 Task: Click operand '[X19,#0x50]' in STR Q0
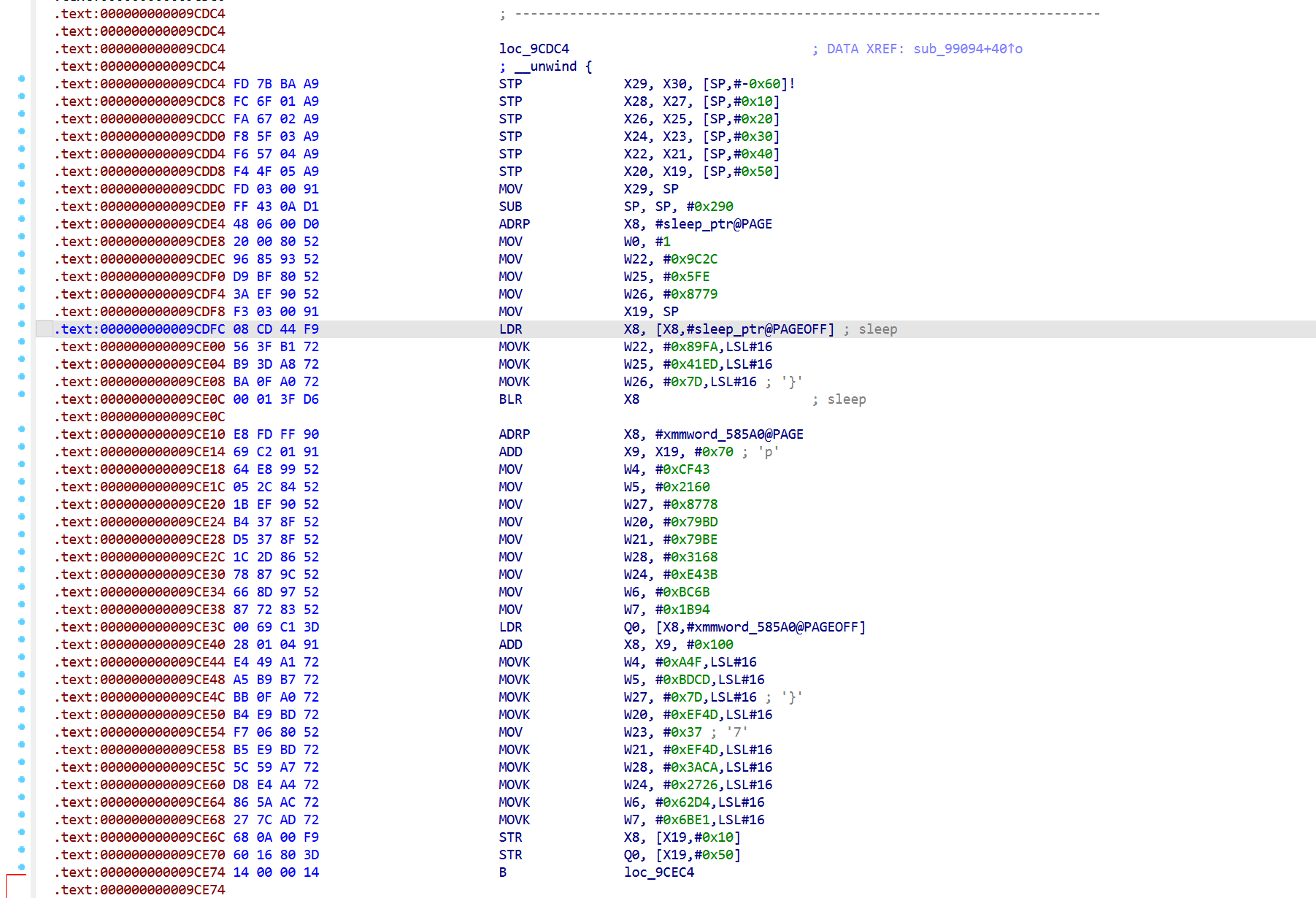[698, 855]
